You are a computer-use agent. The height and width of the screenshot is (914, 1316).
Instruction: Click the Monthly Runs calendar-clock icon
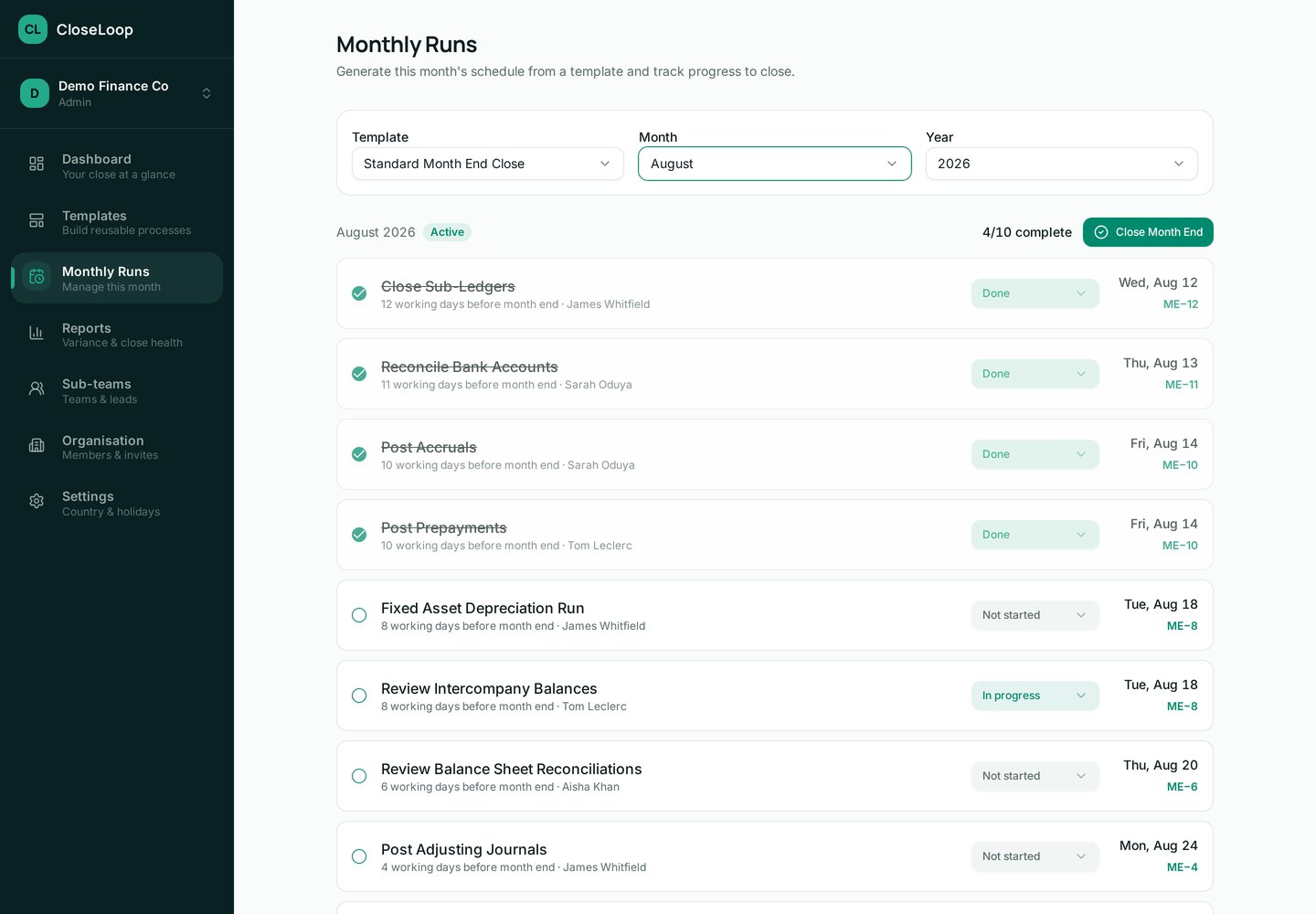pos(37,277)
